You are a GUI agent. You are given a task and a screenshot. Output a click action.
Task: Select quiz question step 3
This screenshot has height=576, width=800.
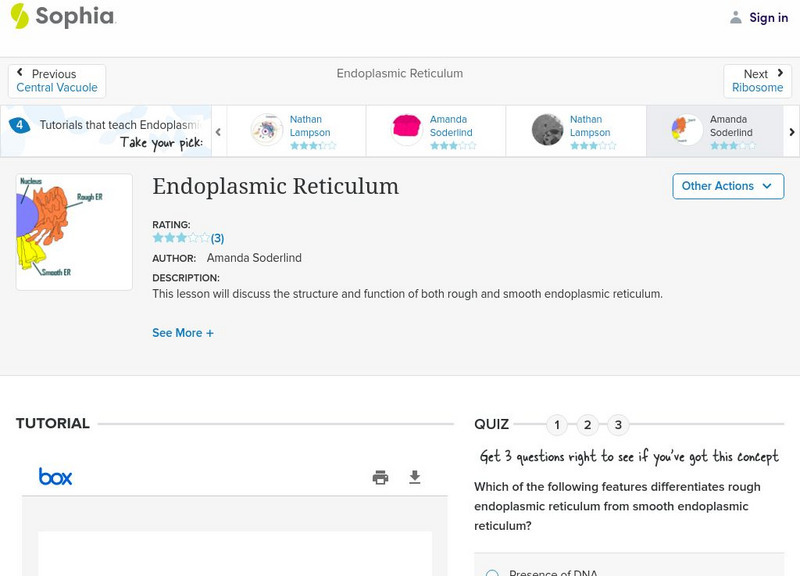[618, 424]
